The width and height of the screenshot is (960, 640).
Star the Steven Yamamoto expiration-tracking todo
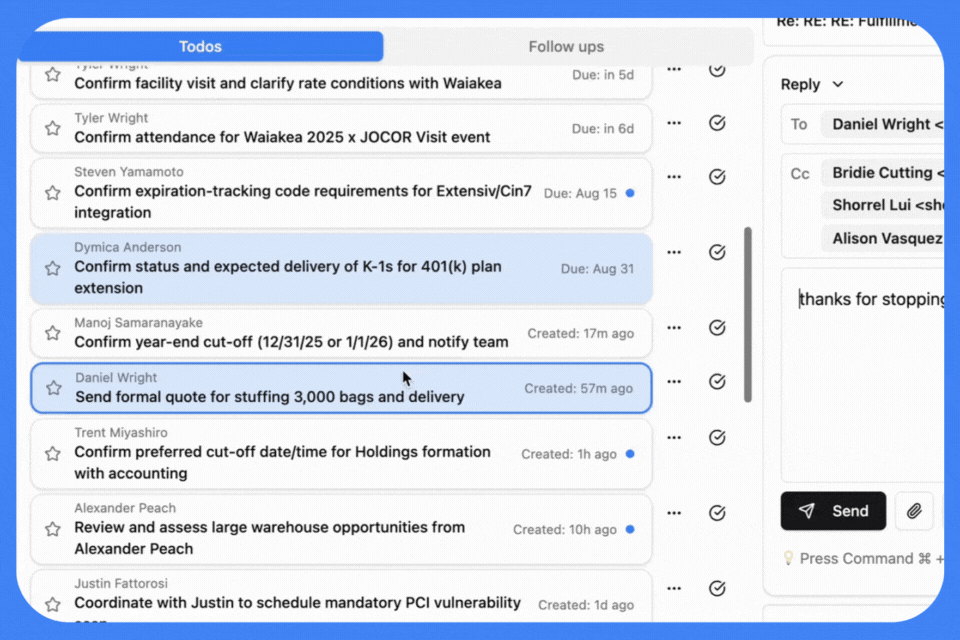coord(53,193)
